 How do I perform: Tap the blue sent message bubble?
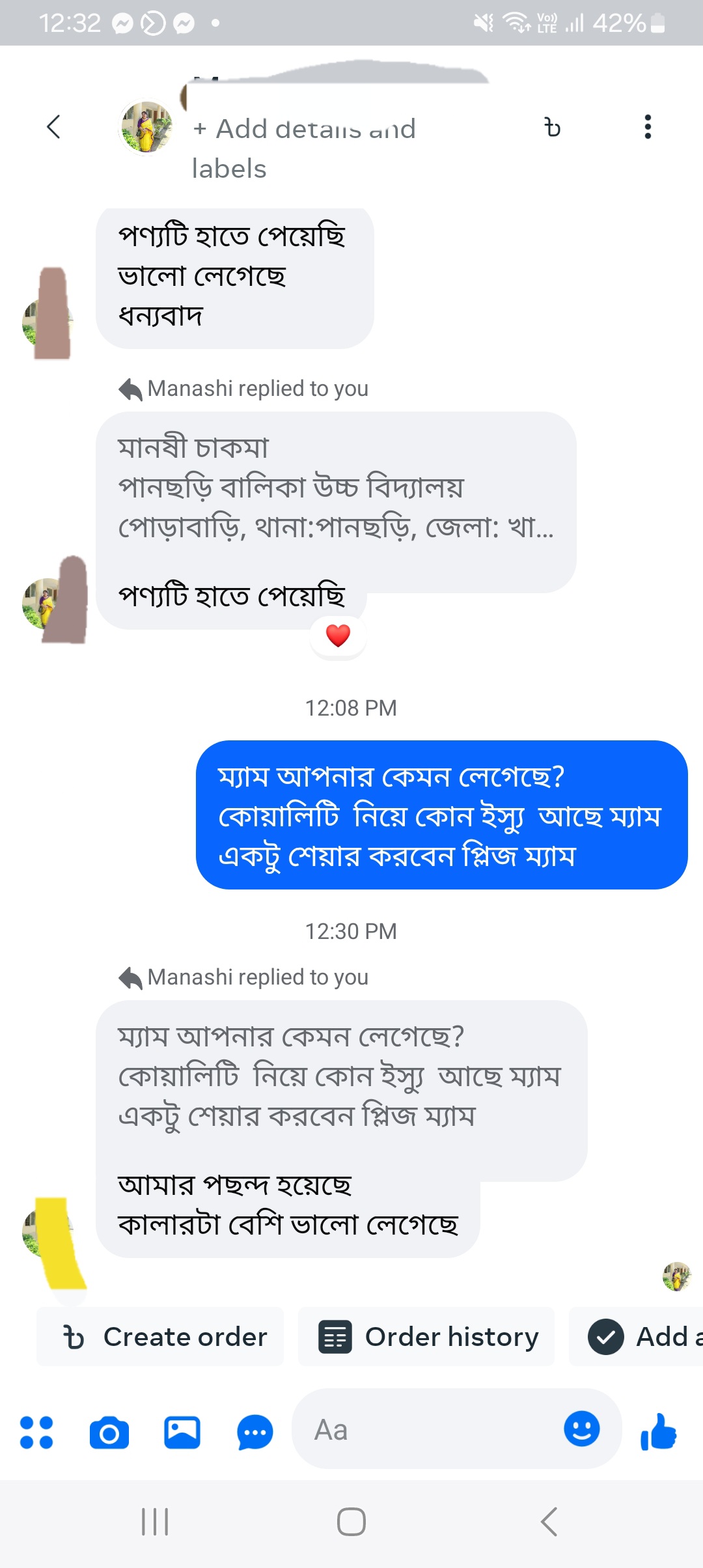[441, 815]
